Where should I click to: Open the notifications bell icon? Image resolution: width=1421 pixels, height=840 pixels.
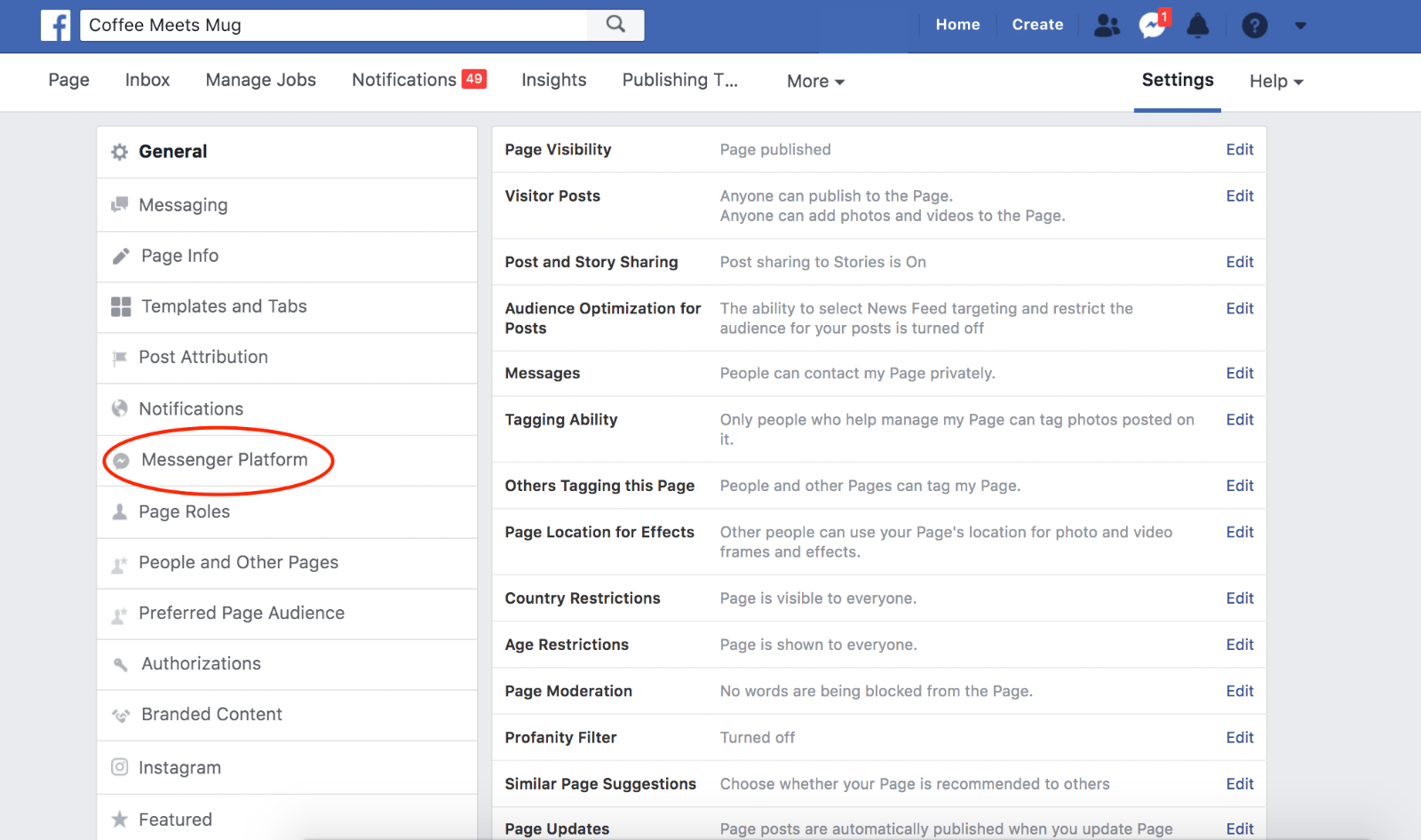[1198, 25]
